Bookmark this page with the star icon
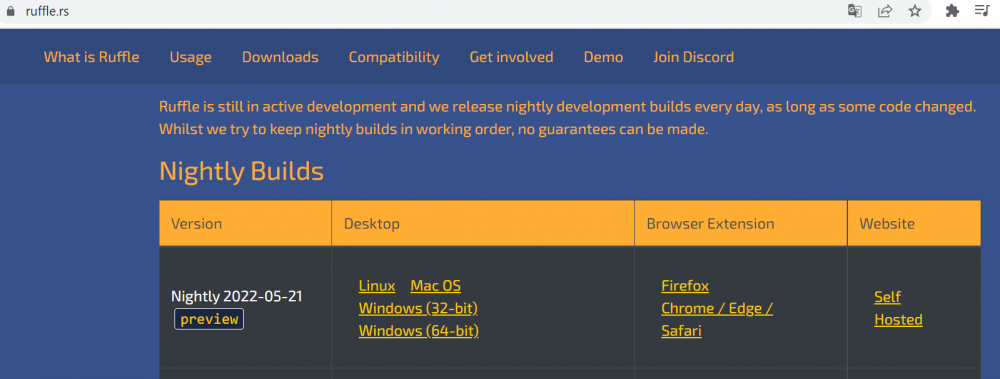 point(915,11)
